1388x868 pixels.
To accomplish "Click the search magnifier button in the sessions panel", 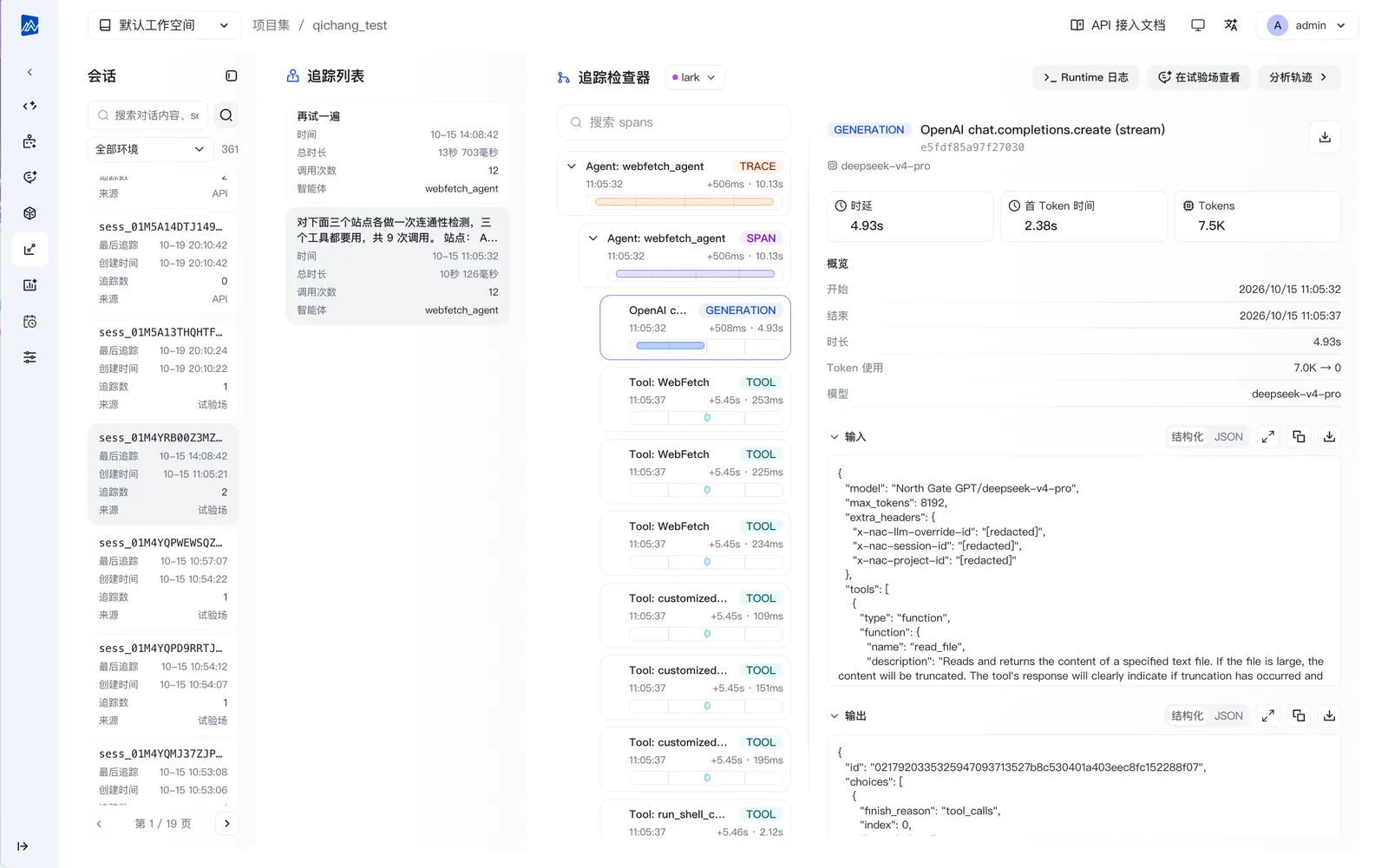I will point(226,115).
